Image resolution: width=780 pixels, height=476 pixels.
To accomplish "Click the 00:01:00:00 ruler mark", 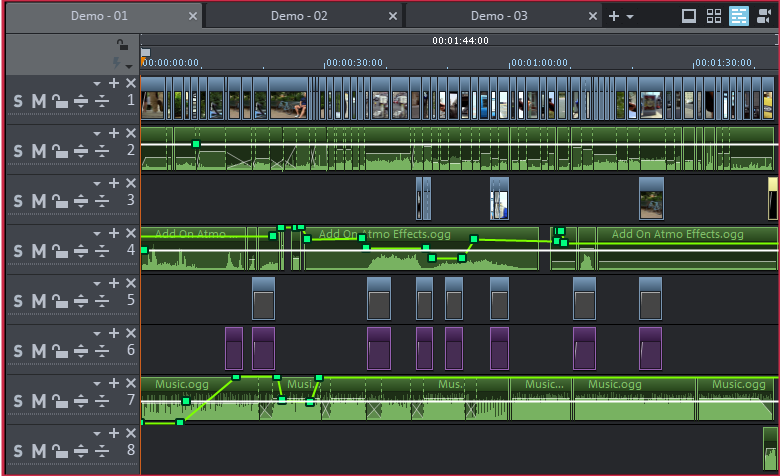I will [x=539, y=63].
